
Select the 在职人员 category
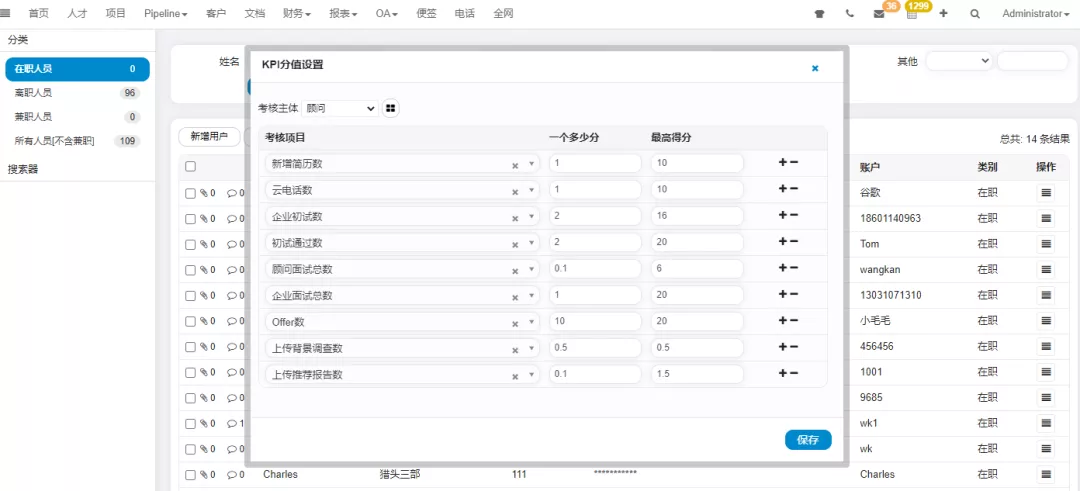[x=75, y=69]
